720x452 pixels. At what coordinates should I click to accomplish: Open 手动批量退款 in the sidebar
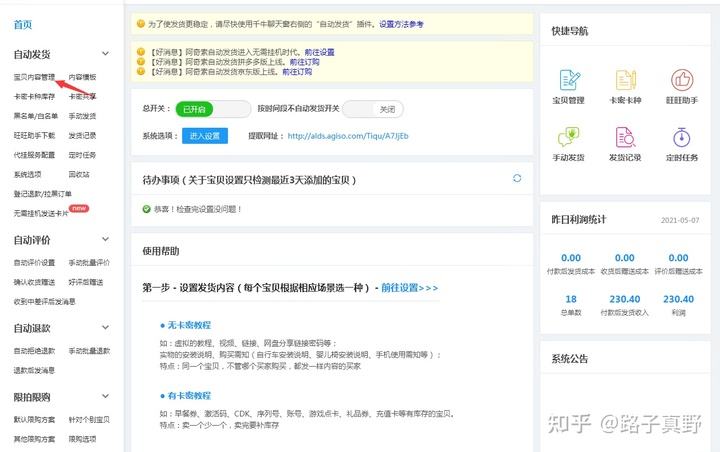90,351
